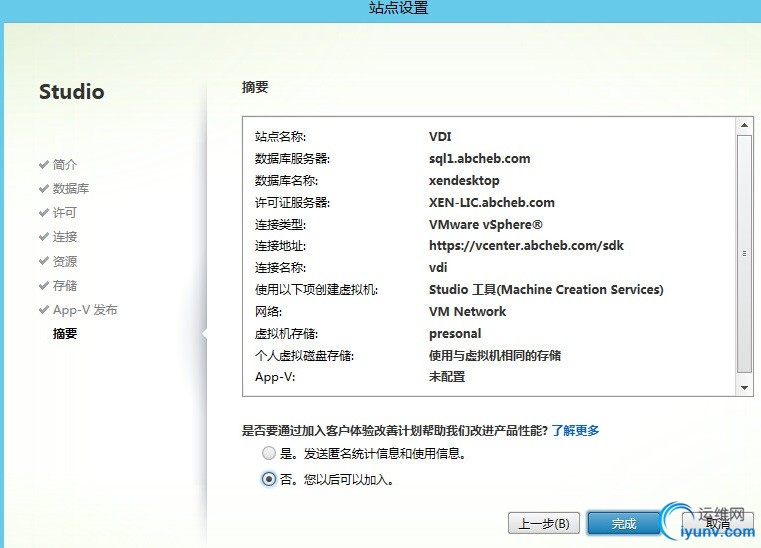Click the label '站点名称:'
761x548 pixels.
coord(280,136)
